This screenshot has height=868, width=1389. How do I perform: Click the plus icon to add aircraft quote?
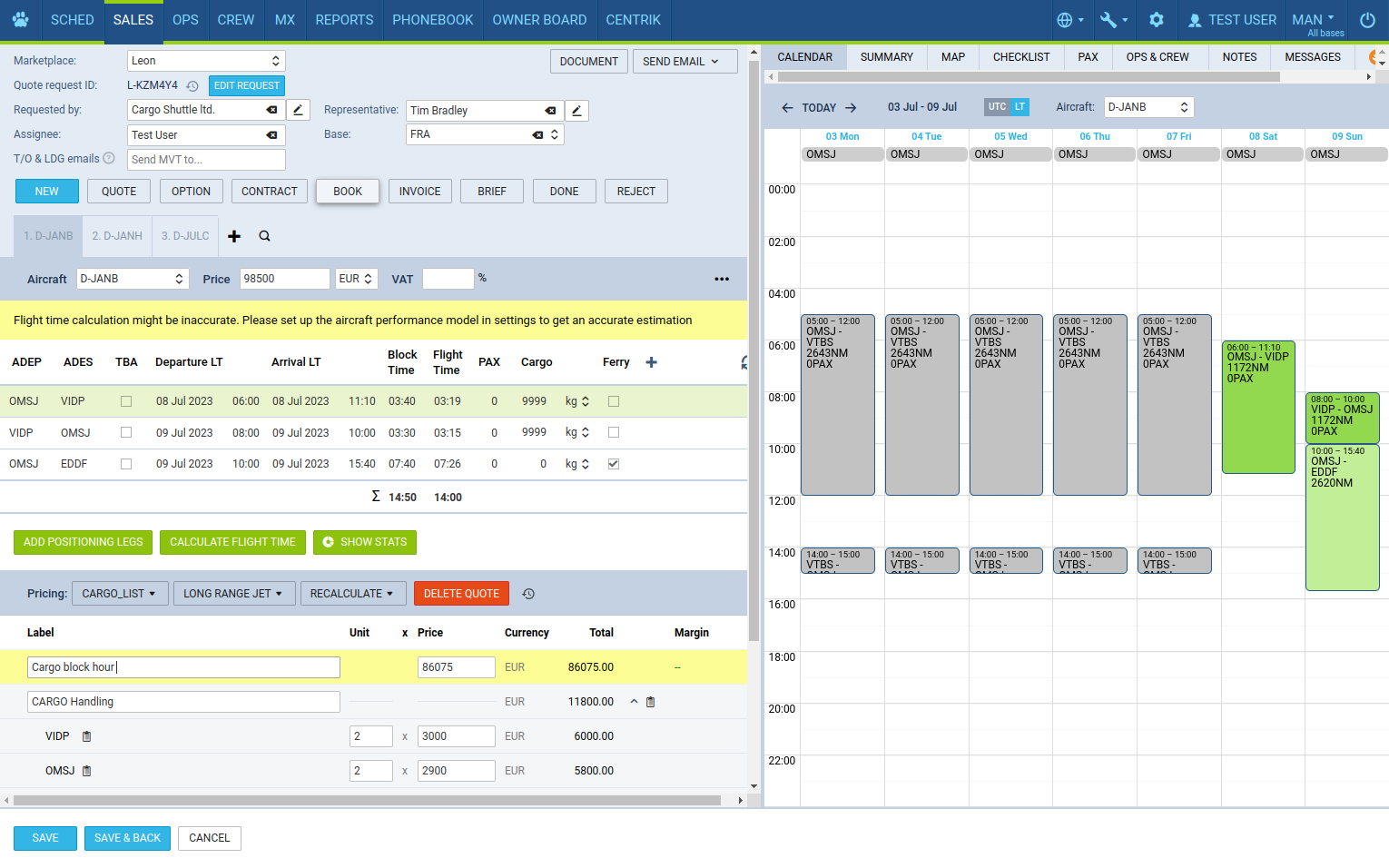click(x=234, y=236)
